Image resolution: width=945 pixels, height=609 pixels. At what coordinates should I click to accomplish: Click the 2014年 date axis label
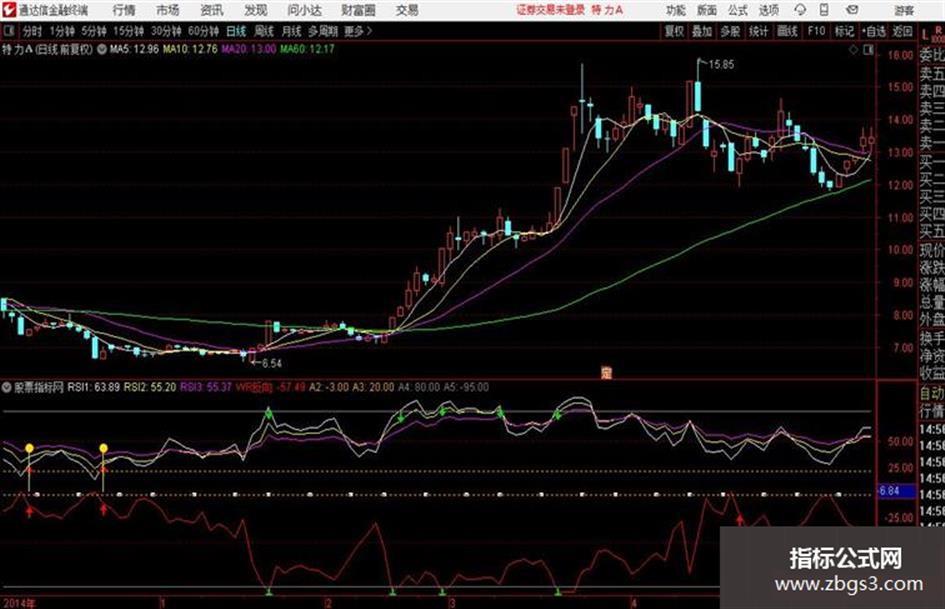pos(19,603)
